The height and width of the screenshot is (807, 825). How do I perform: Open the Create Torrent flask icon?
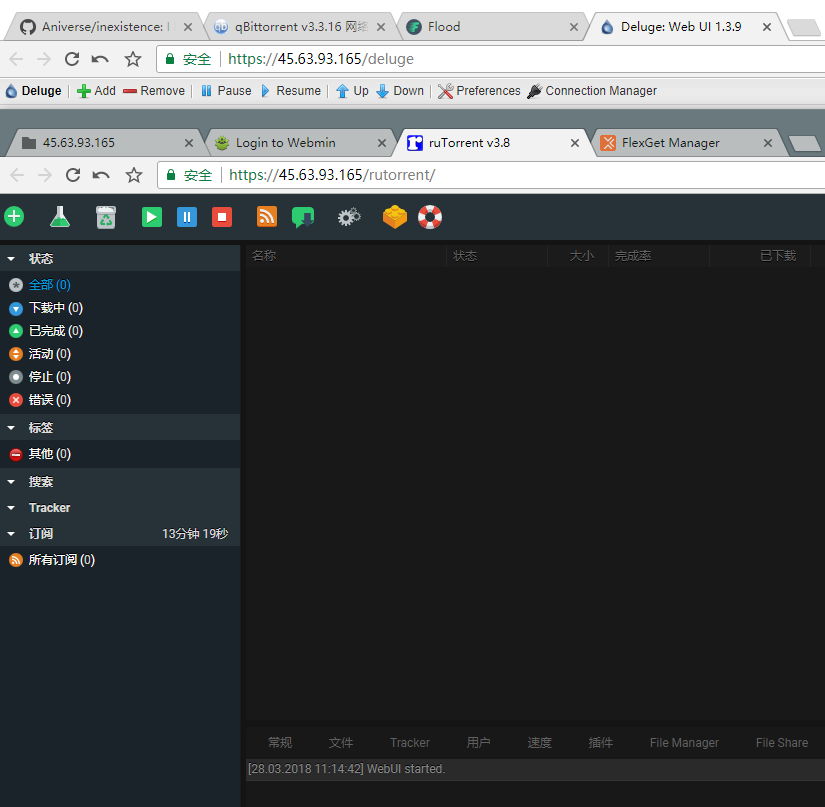tap(60, 217)
